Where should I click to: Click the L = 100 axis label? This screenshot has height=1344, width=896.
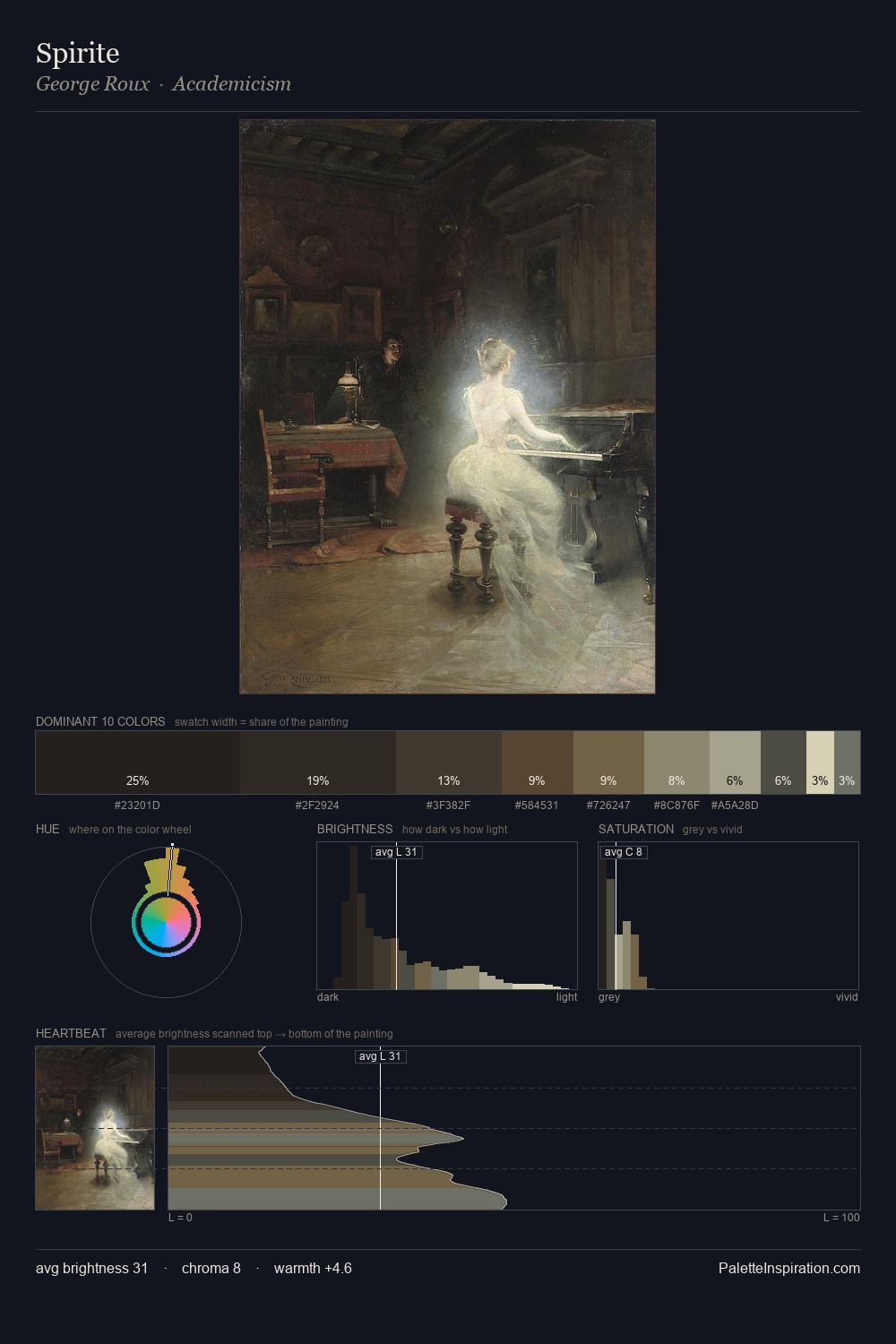point(841,1218)
